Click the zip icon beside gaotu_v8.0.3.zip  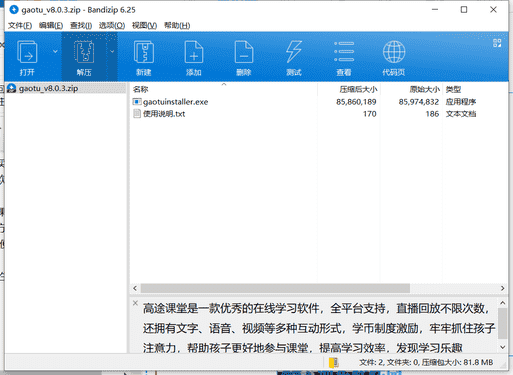[x=12, y=88]
